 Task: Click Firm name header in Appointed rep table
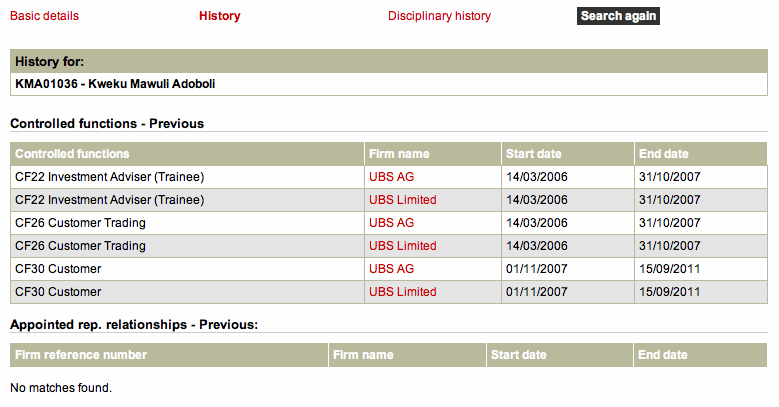363,355
